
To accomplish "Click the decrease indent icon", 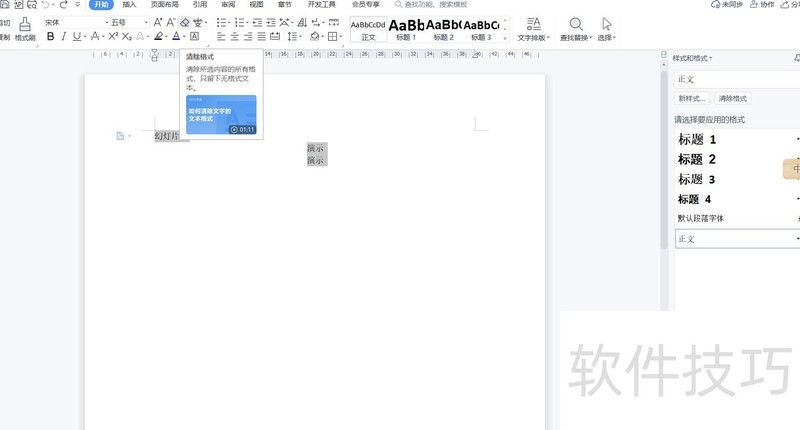I will [x=257, y=22].
